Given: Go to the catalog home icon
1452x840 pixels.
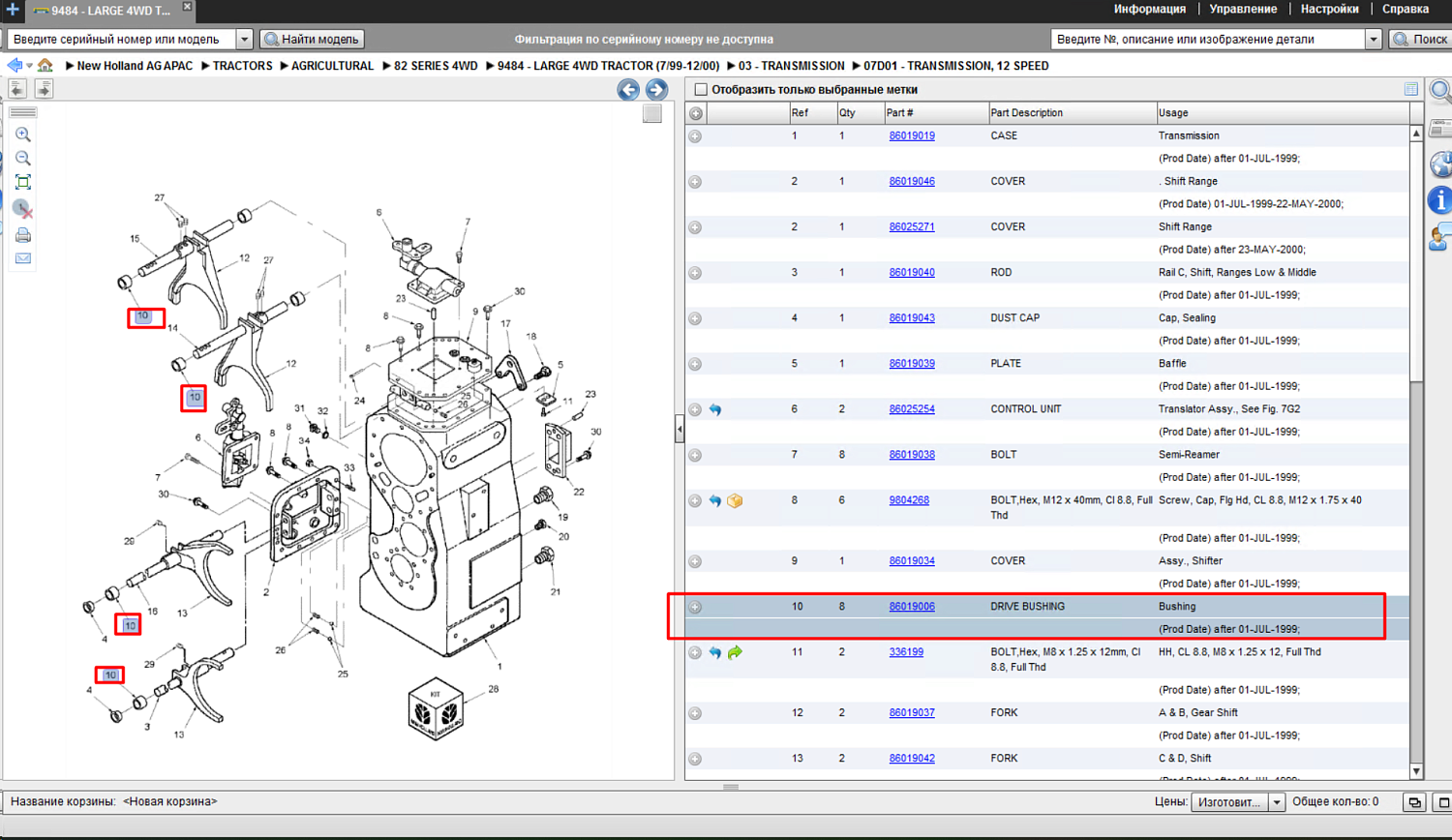Looking at the screenshot, I should (x=45, y=66).
